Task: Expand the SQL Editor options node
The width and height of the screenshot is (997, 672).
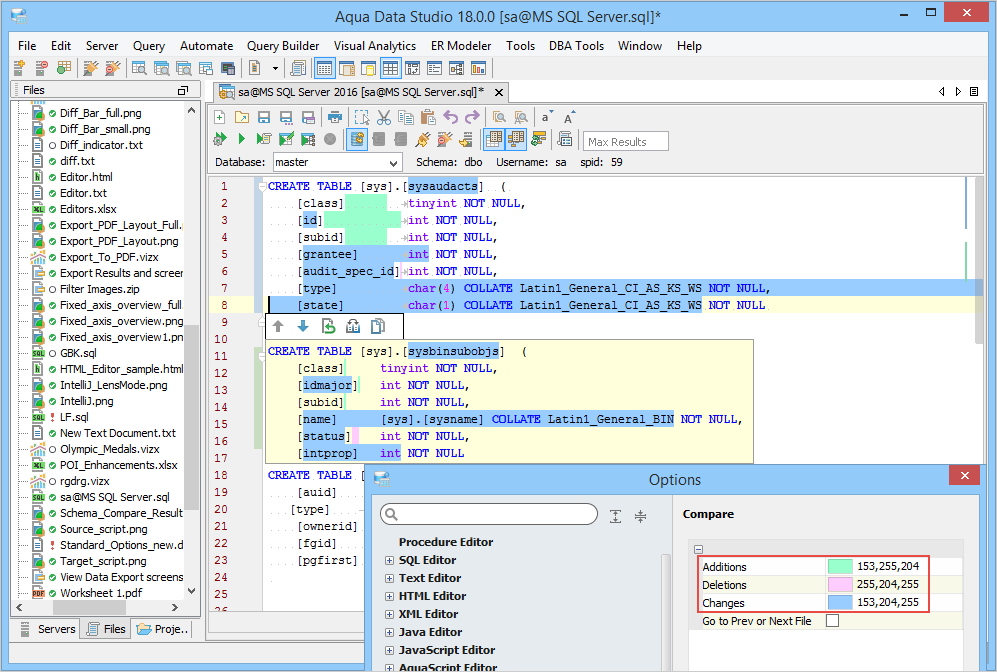Action: tap(390, 560)
